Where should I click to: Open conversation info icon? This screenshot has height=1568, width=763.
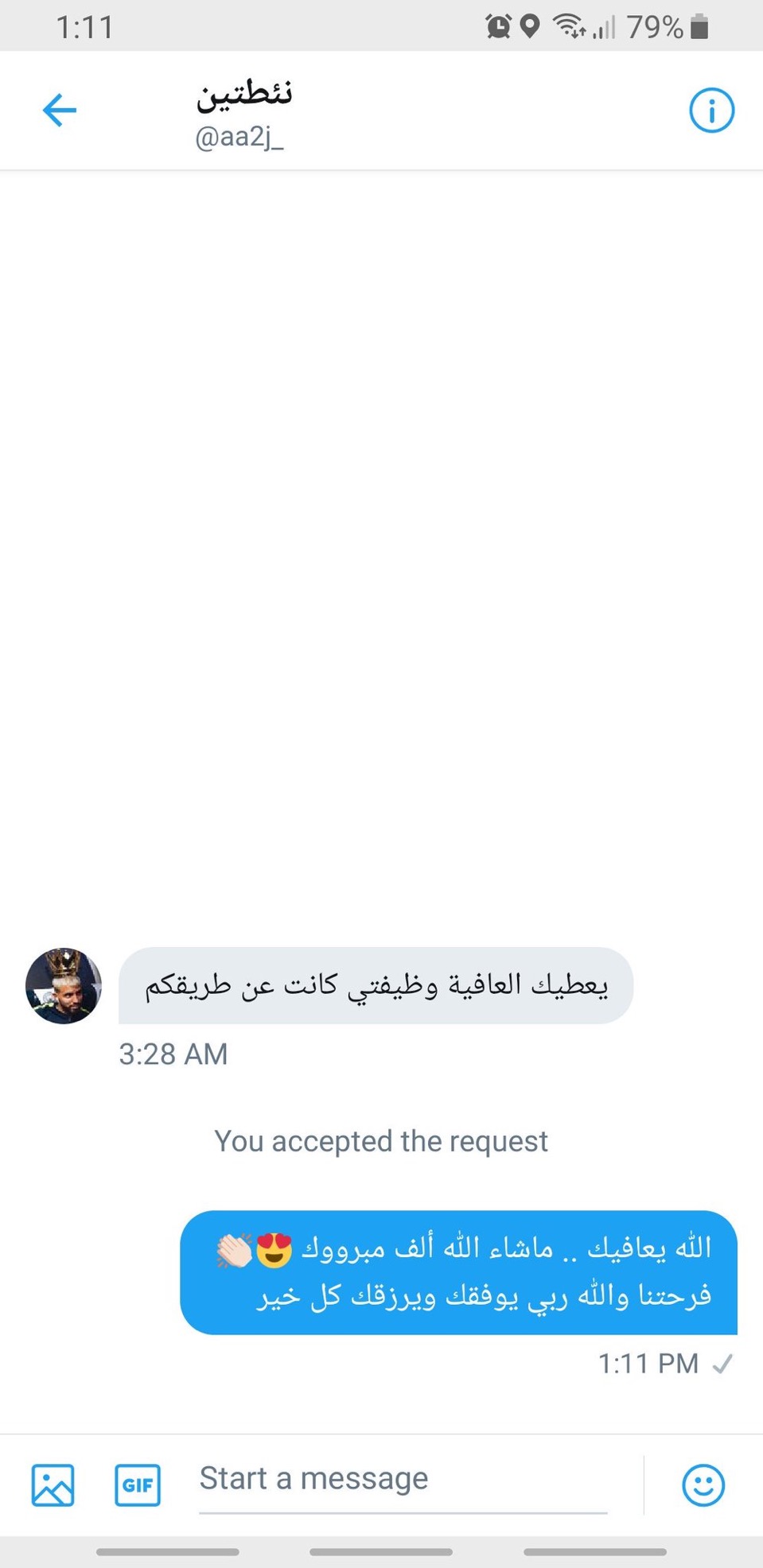pyautogui.click(x=711, y=111)
